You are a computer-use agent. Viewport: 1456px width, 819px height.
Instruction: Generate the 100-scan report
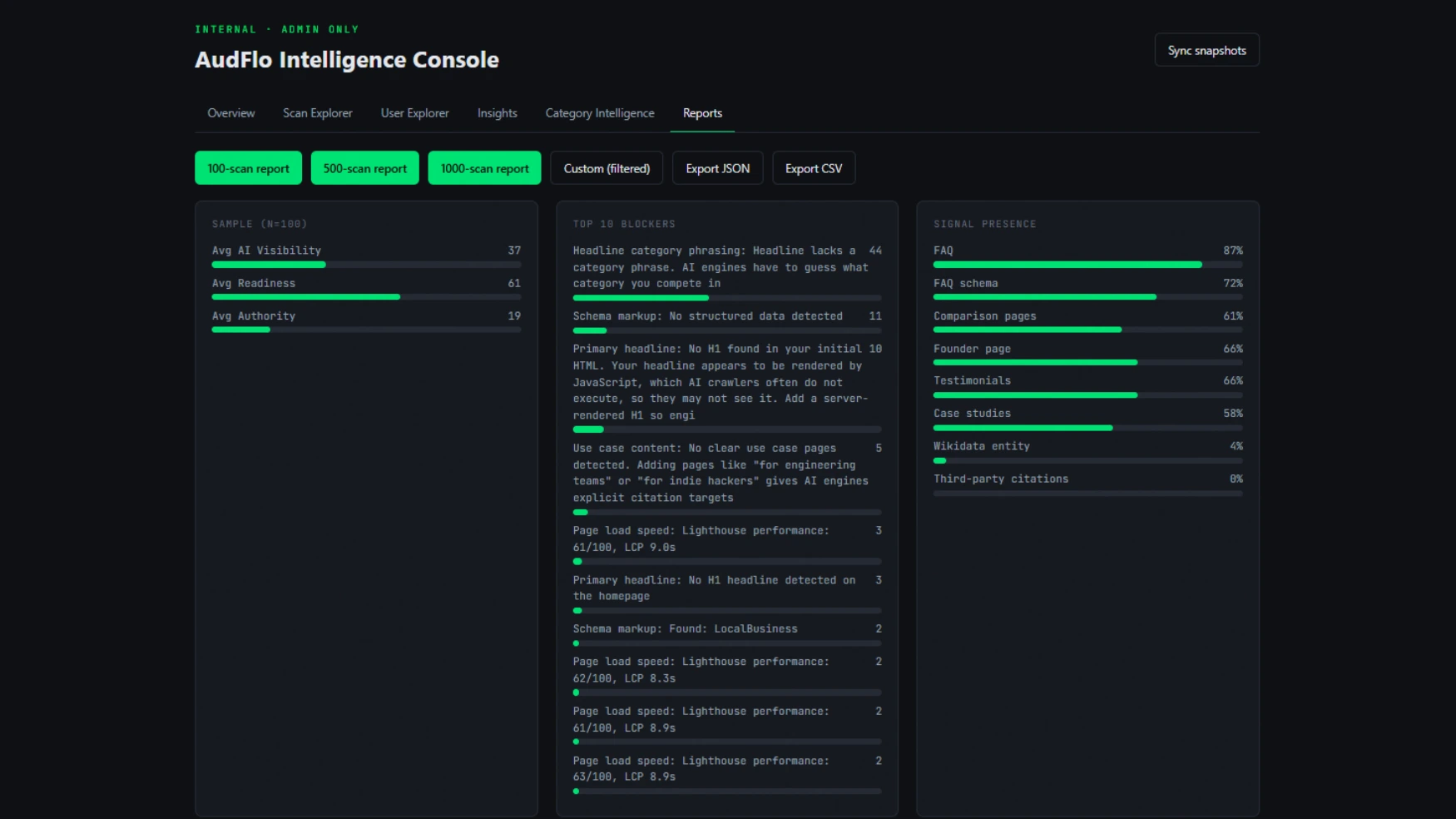pos(248,168)
